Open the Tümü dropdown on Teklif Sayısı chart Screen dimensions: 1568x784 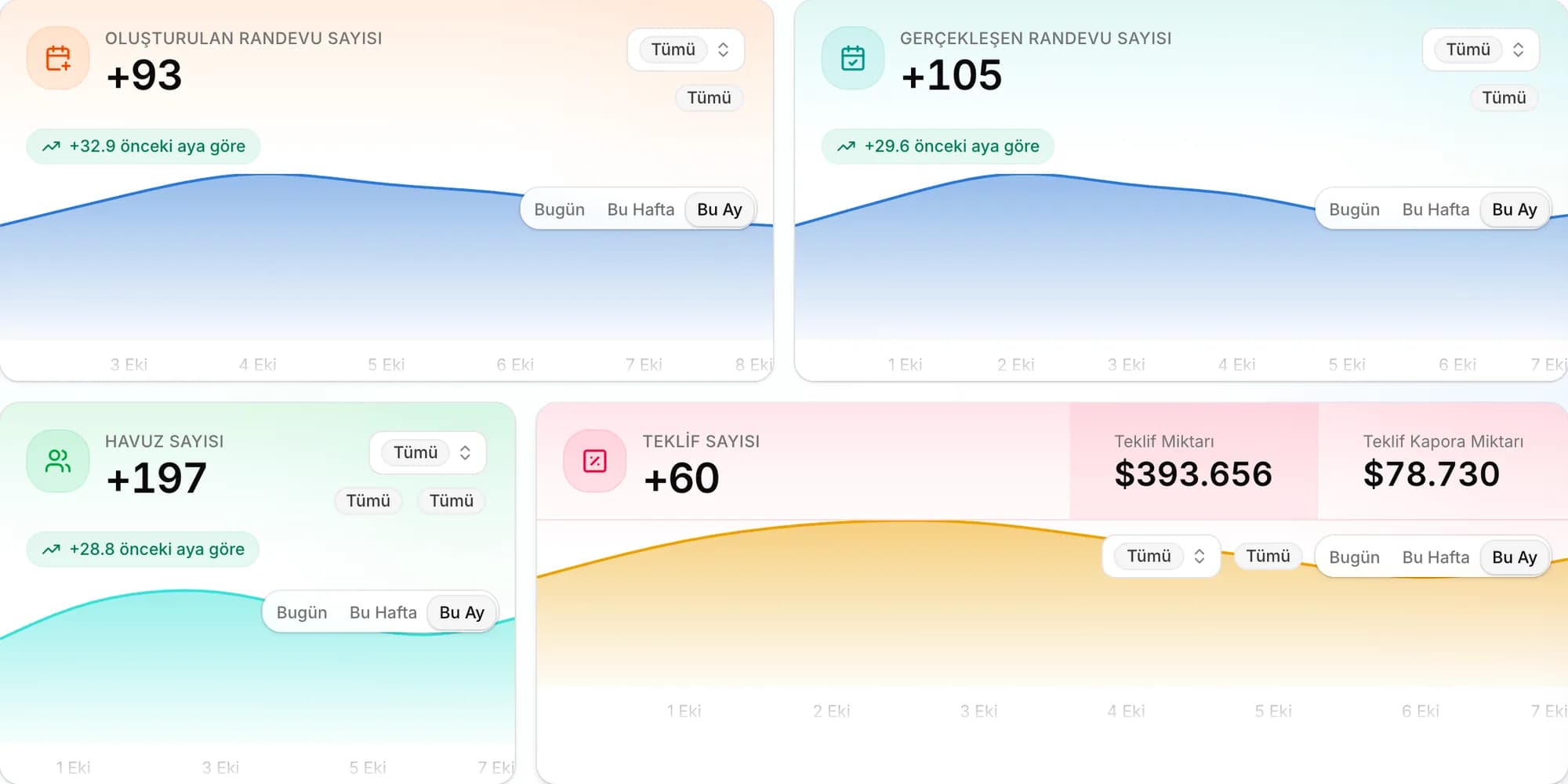(1162, 556)
